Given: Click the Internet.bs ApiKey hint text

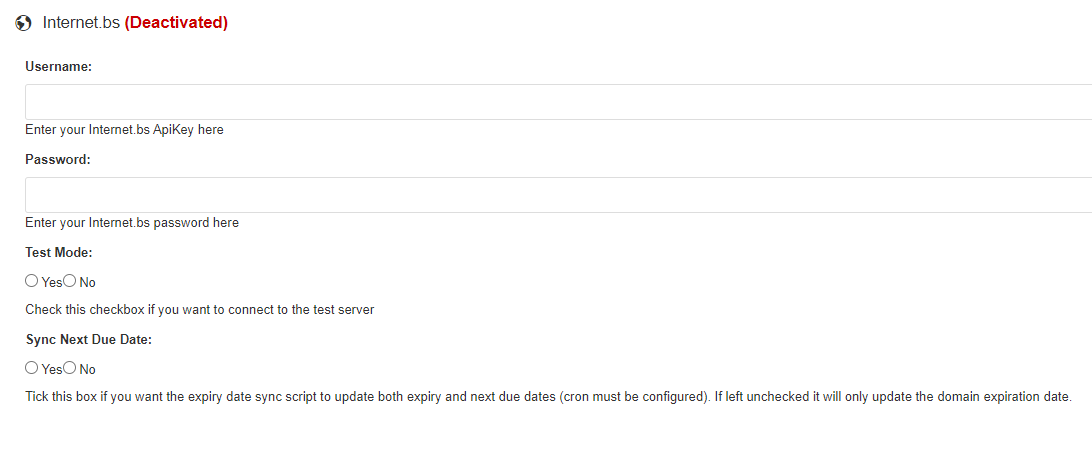Looking at the screenshot, I should click(x=124, y=130).
